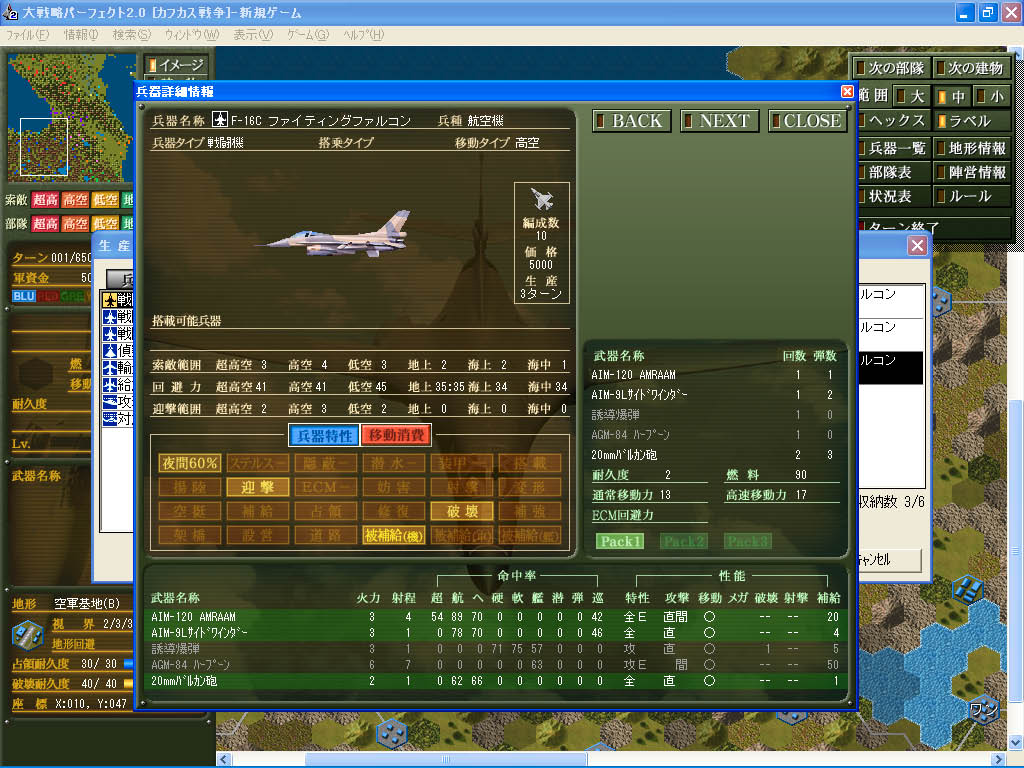Open the ルール button
Viewport: 1024px width, 768px height.
coord(972,196)
